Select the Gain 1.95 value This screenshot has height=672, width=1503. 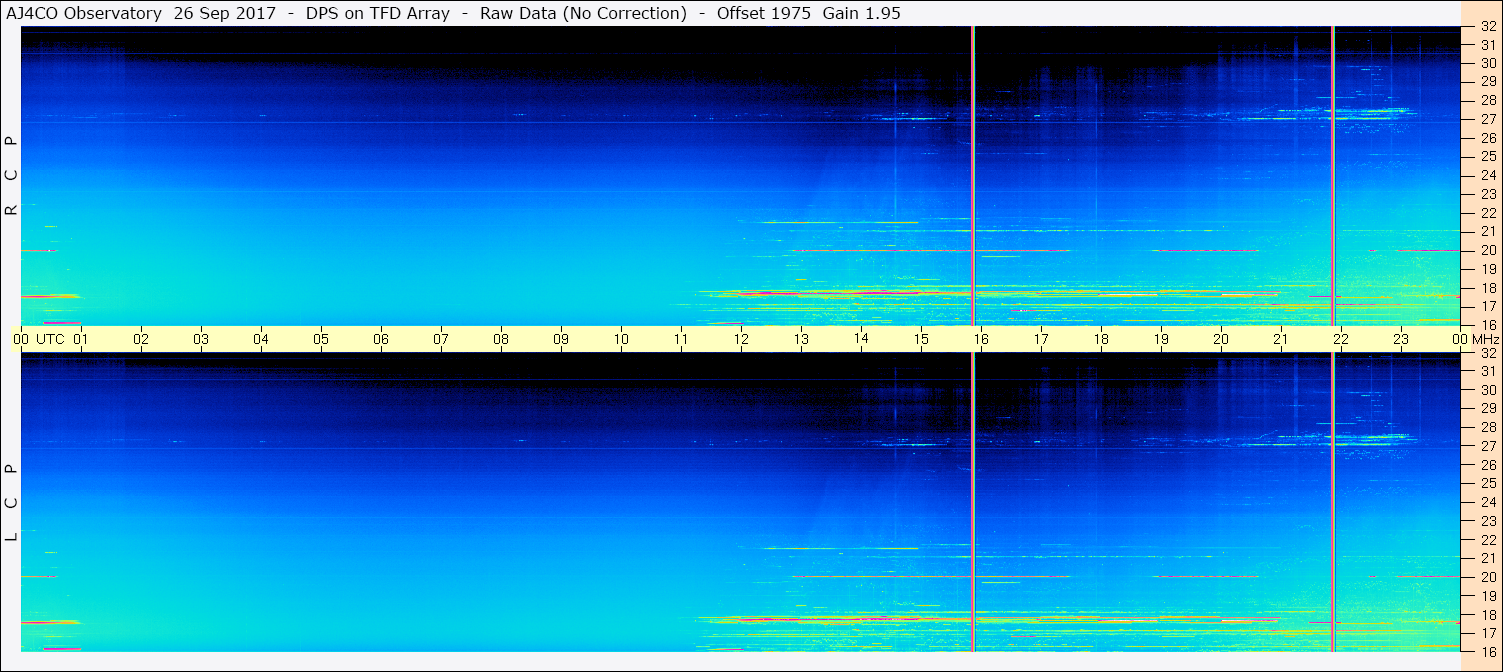pyautogui.click(x=859, y=13)
